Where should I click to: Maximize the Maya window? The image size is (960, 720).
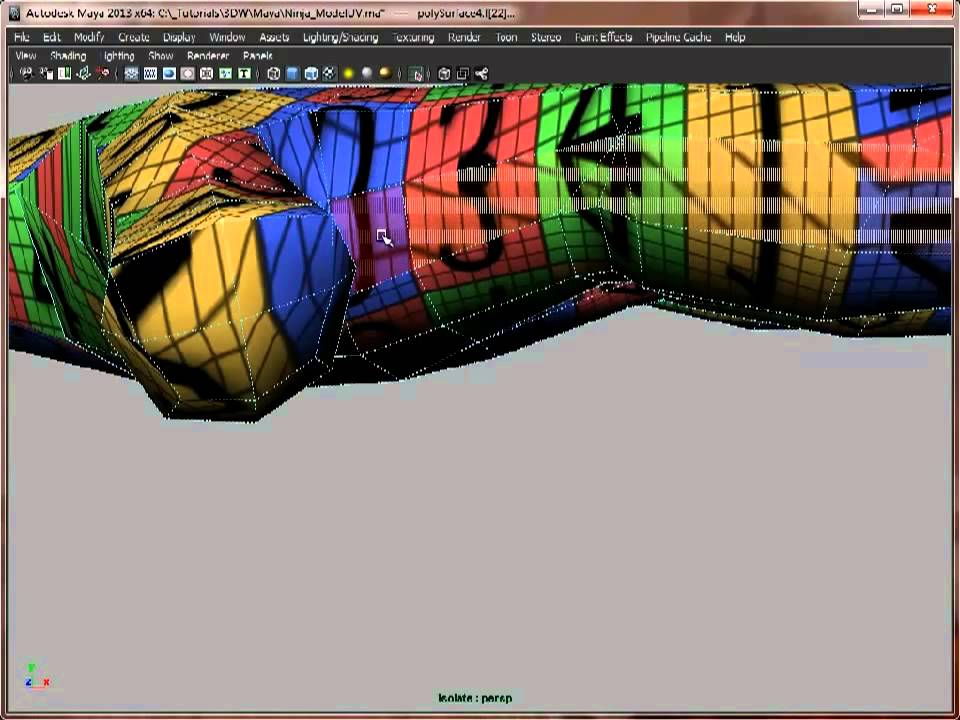(898, 9)
